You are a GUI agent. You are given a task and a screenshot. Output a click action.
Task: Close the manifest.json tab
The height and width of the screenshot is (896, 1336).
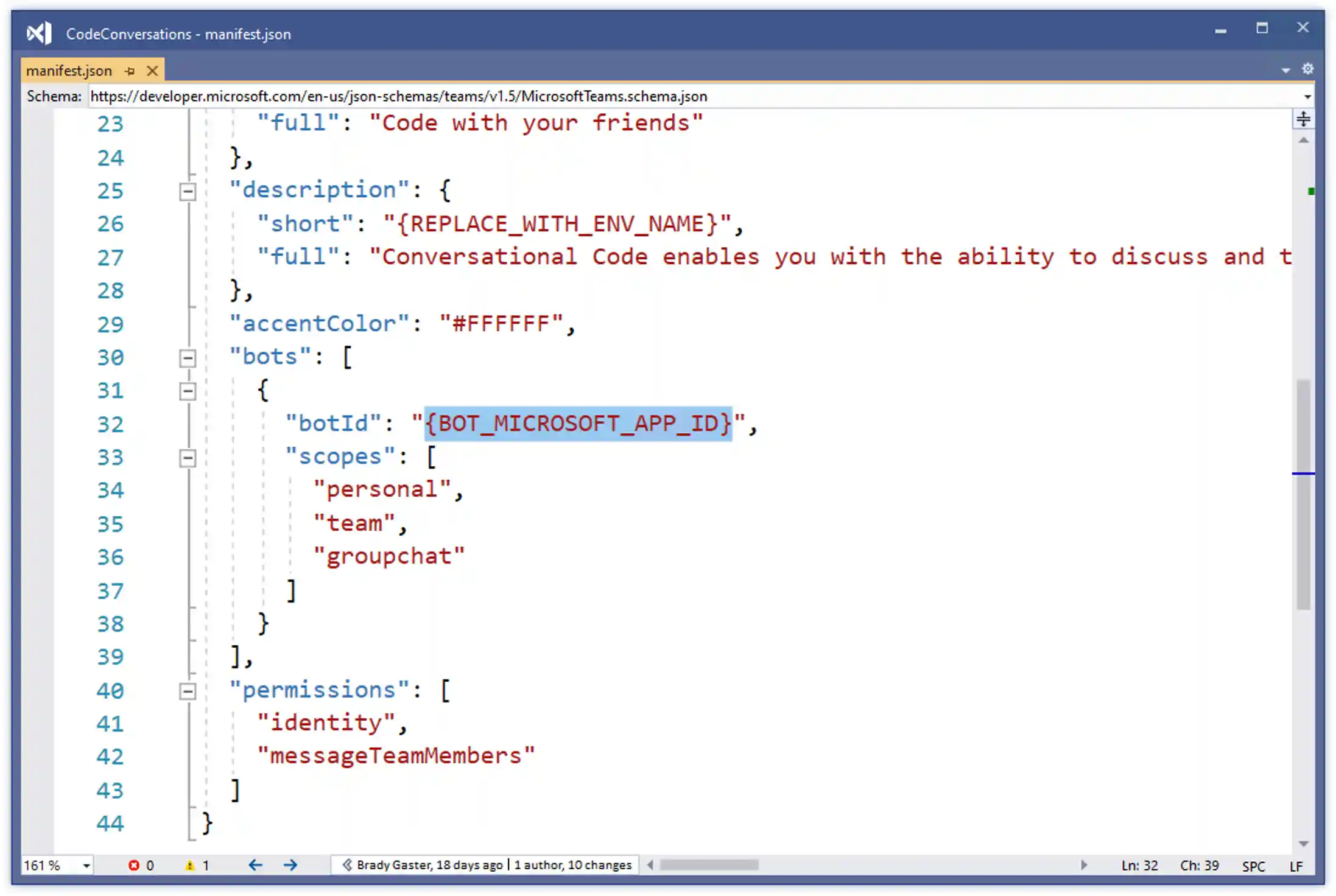152,71
